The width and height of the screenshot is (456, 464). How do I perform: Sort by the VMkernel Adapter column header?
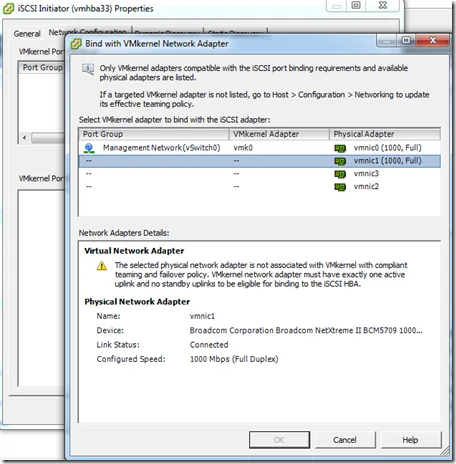279,134
